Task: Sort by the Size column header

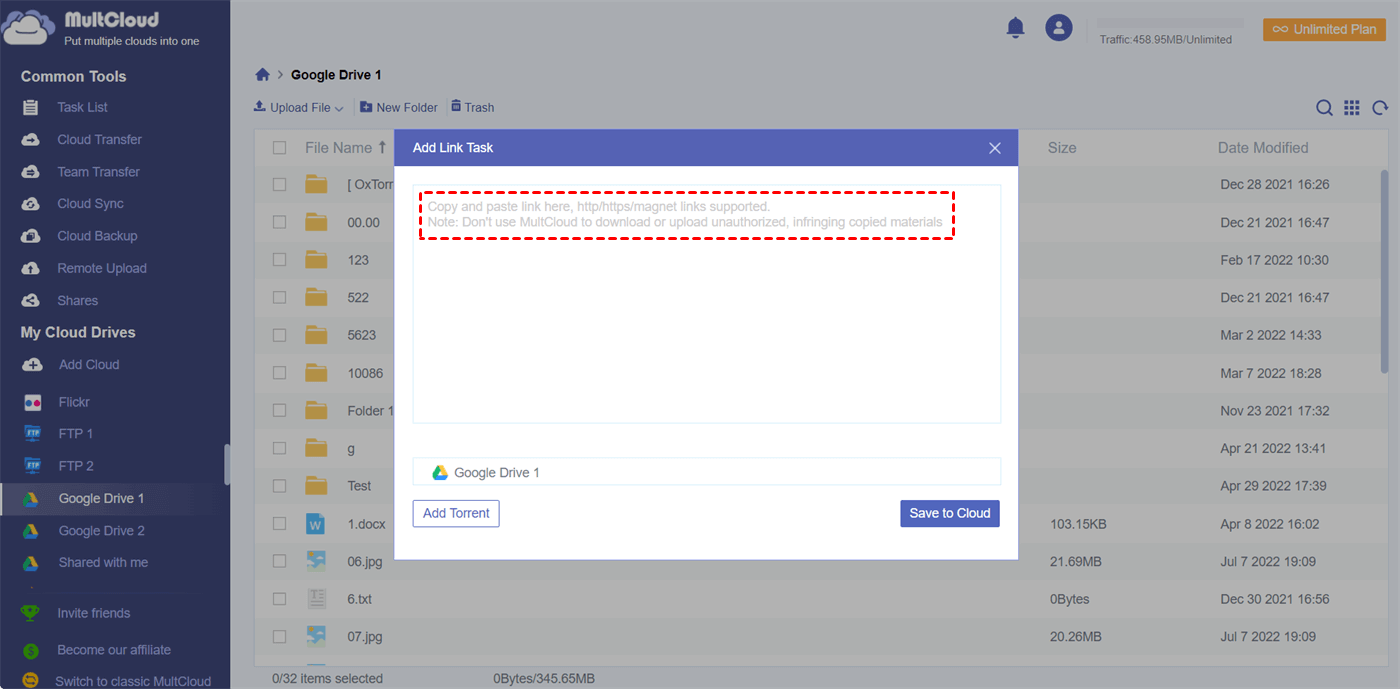Action: tap(1062, 147)
